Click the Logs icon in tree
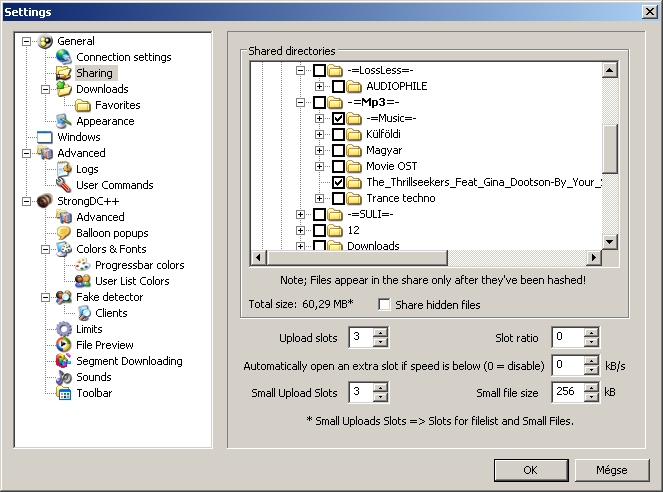This screenshot has height=492, width=663. tap(64, 169)
